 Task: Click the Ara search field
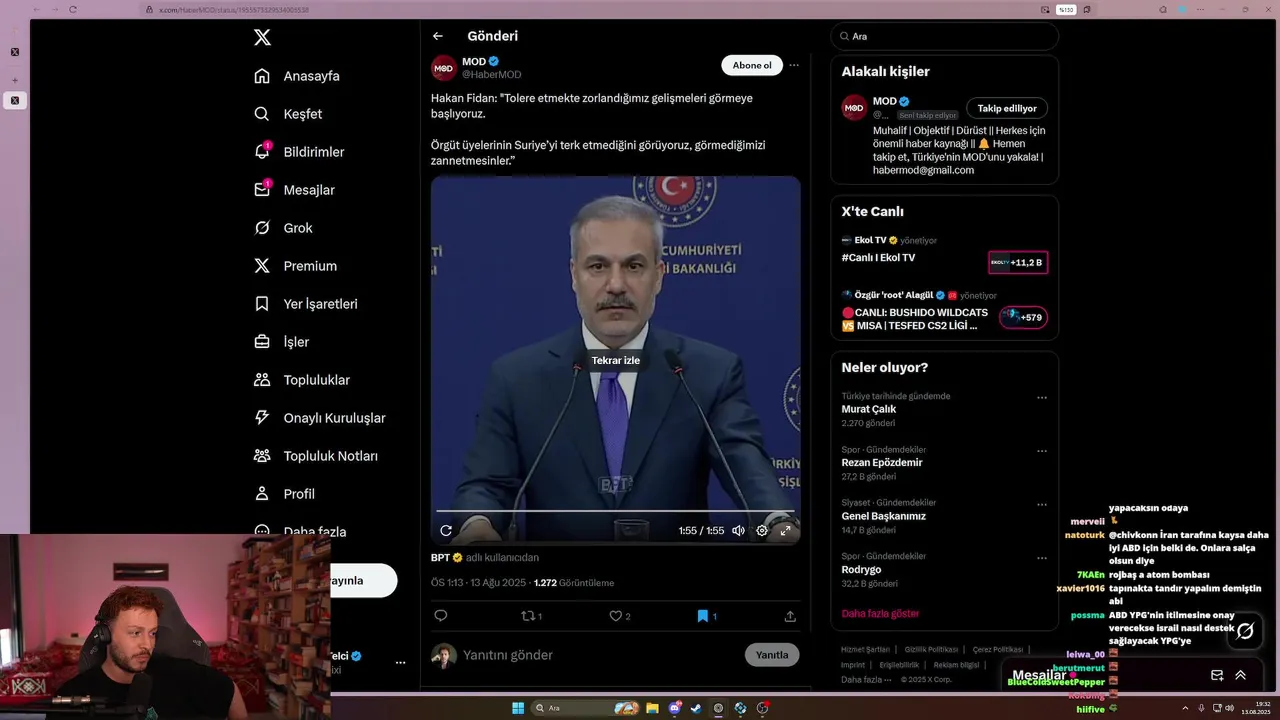[944, 36]
